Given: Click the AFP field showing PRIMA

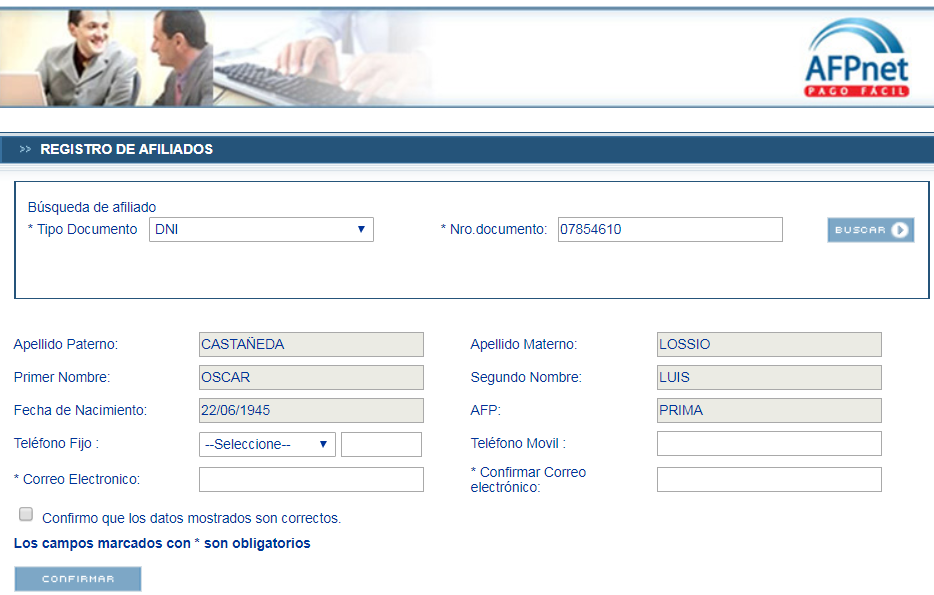Looking at the screenshot, I should click(768, 410).
